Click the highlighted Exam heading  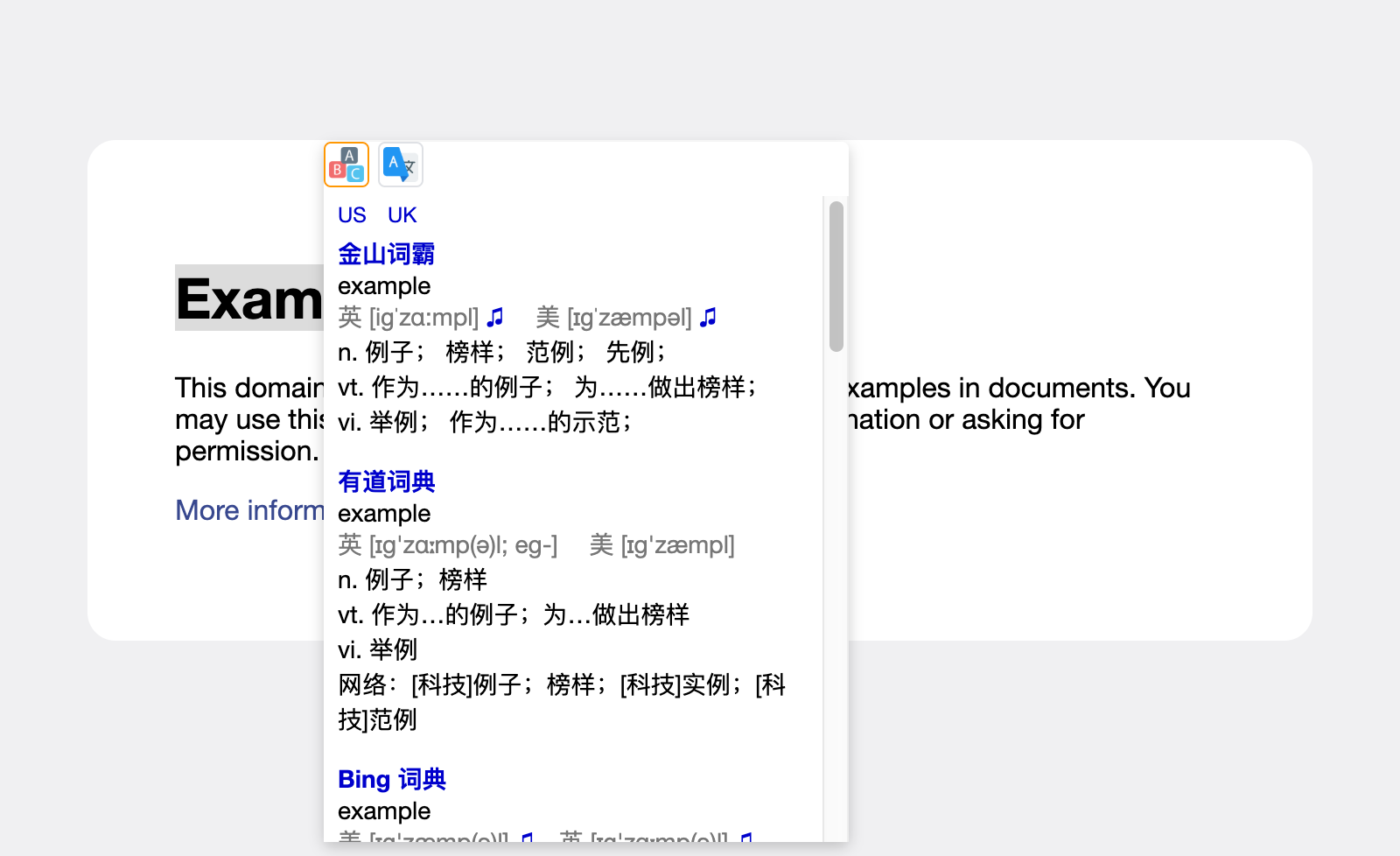tap(249, 298)
